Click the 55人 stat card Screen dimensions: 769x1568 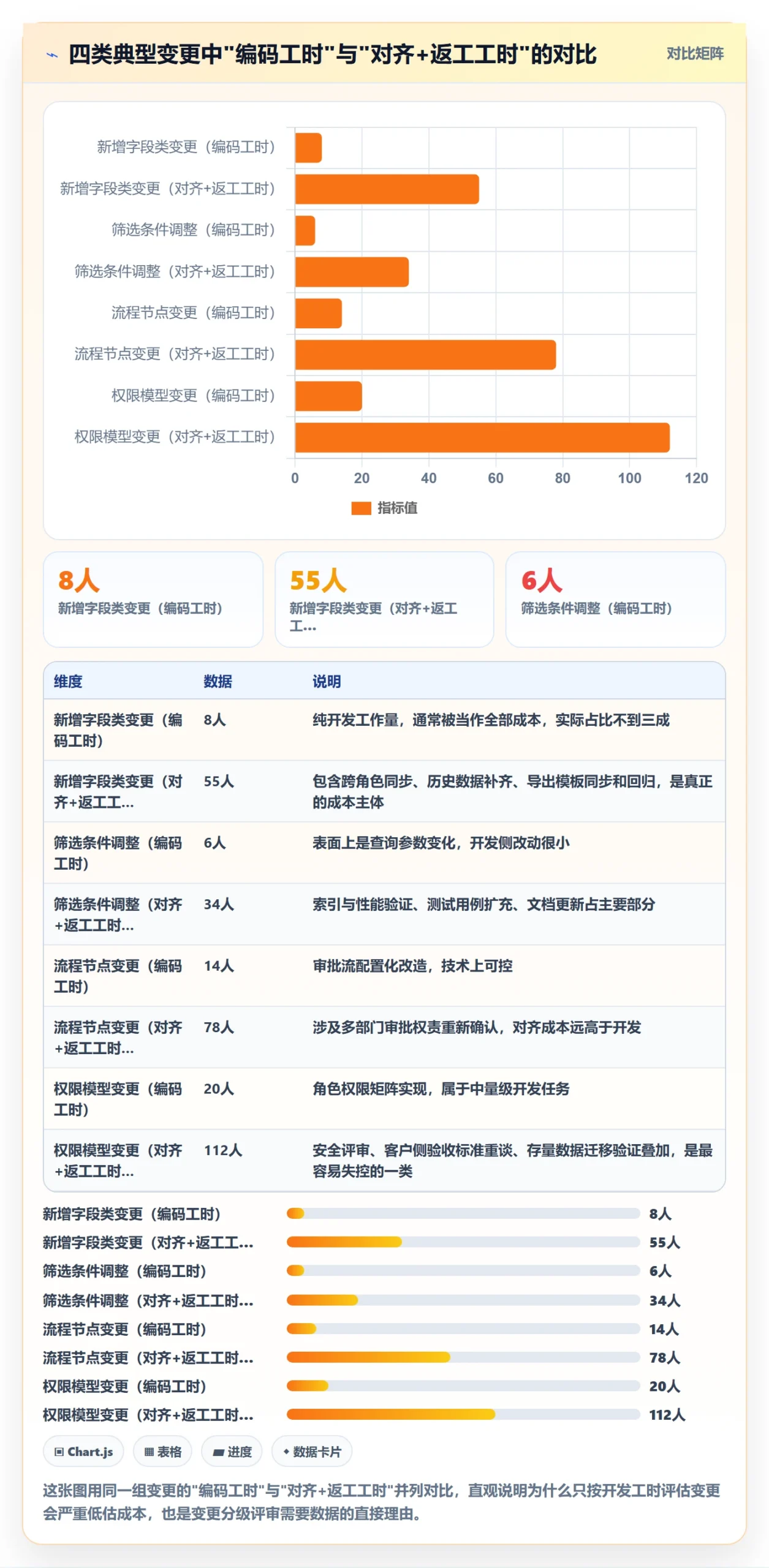(384, 599)
